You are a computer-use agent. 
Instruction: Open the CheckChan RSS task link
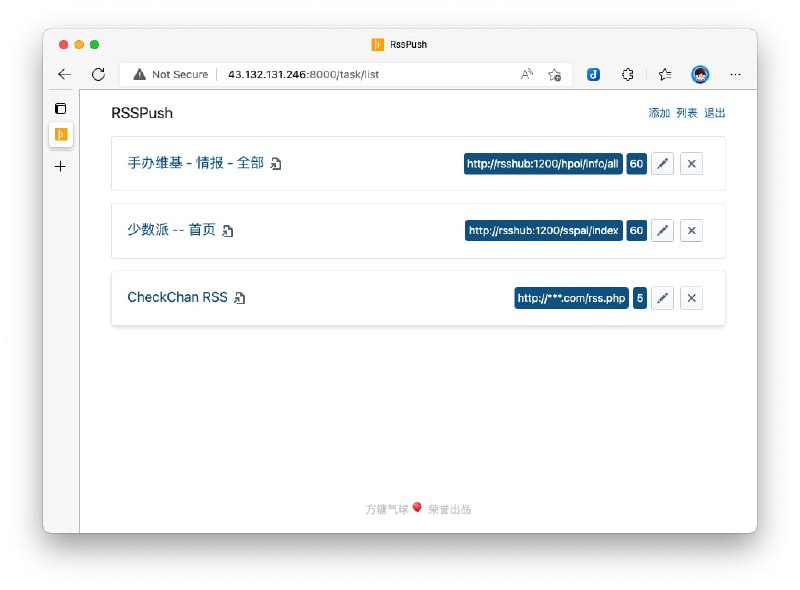(176, 297)
